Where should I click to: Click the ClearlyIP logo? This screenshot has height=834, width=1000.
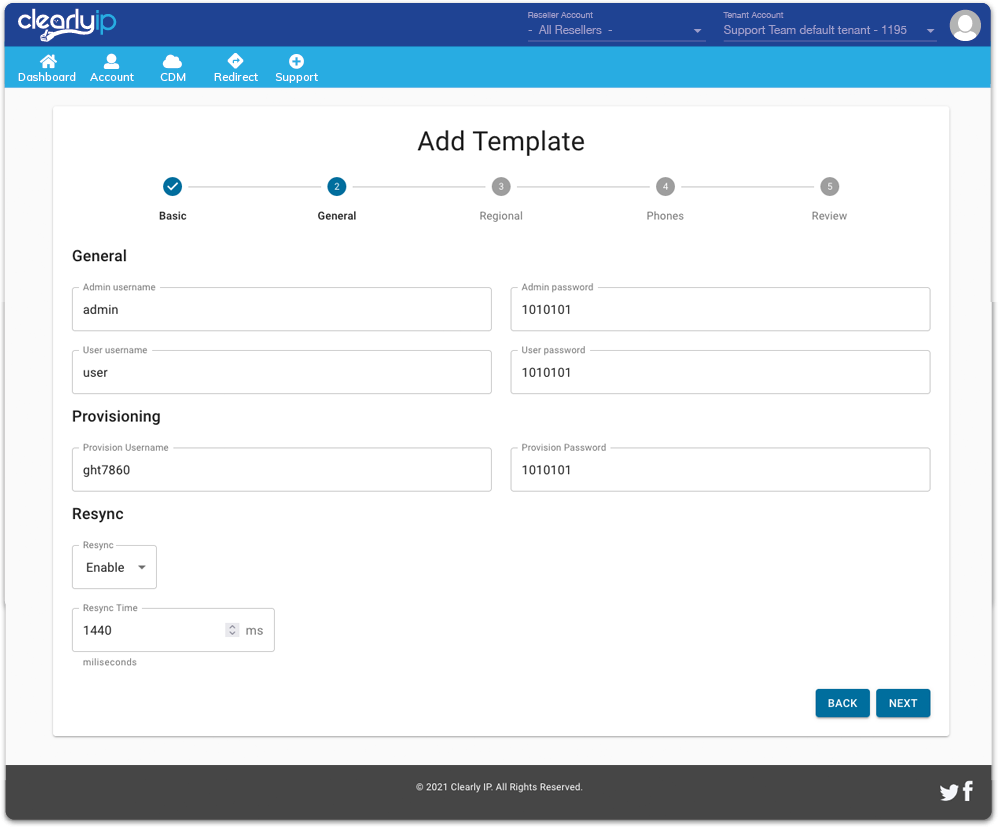[66, 24]
